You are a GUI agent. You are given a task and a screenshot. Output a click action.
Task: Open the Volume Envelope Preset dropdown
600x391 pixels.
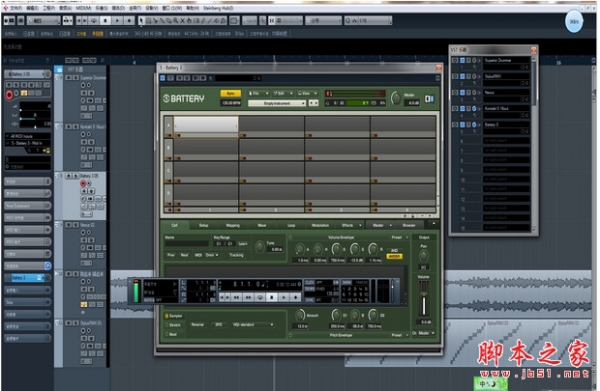tap(399, 238)
